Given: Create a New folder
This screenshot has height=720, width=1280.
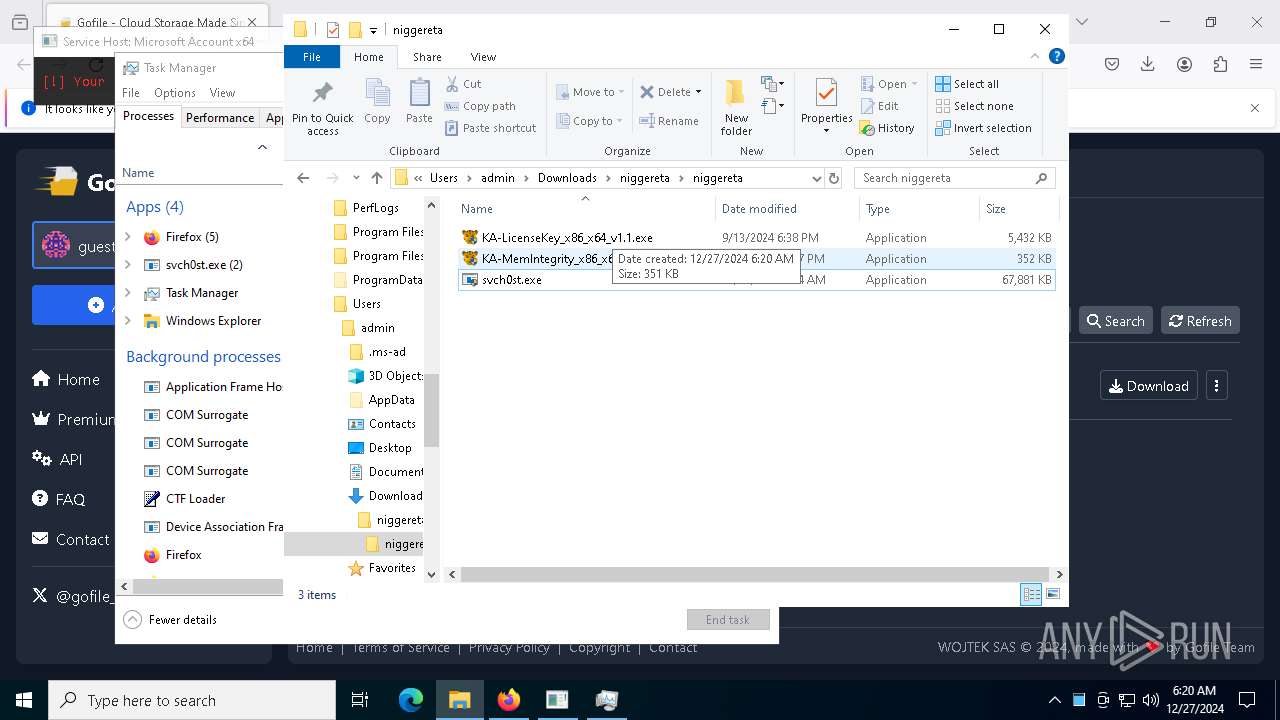Looking at the screenshot, I should pyautogui.click(x=736, y=107).
